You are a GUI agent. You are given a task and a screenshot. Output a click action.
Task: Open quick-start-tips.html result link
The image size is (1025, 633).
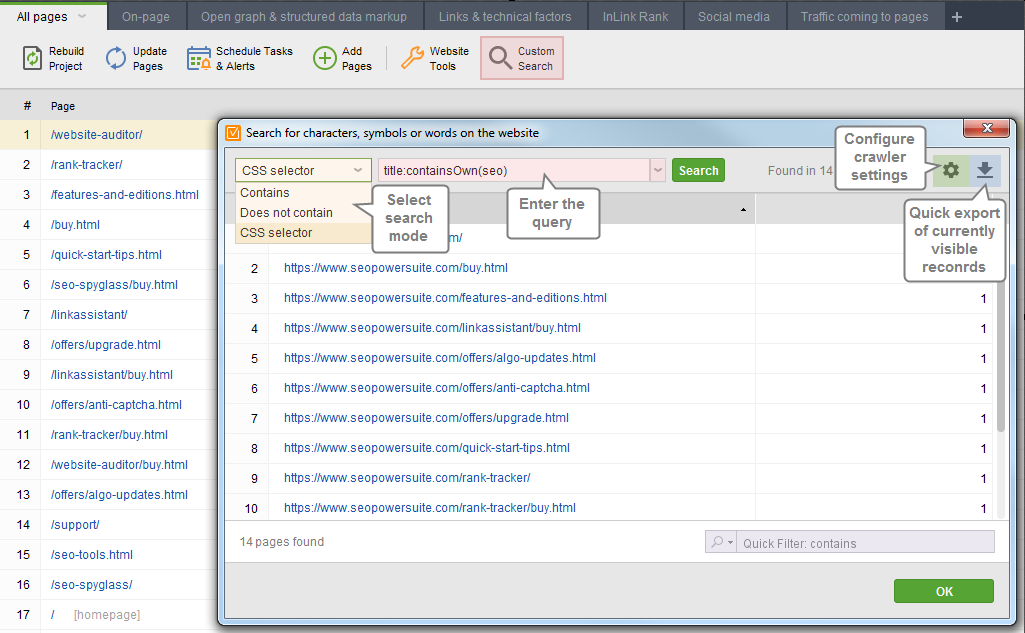point(427,448)
